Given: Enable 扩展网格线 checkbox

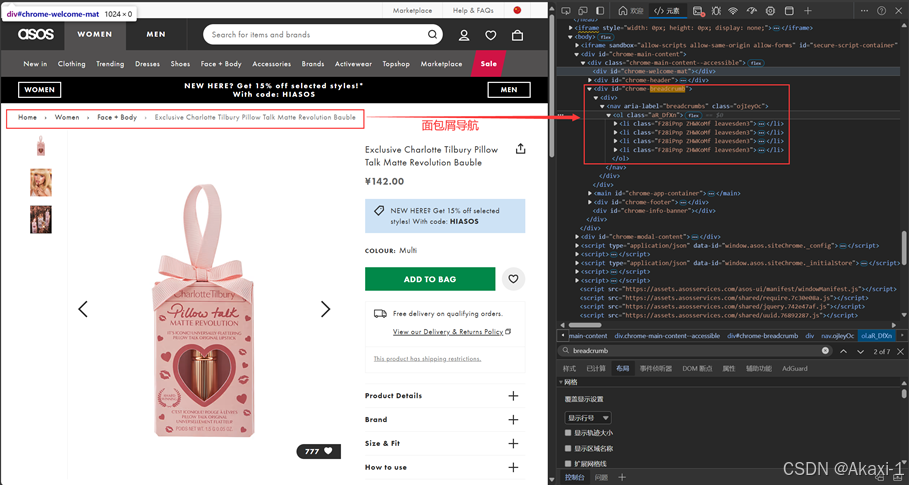Looking at the screenshot, I should pos(568,464).
